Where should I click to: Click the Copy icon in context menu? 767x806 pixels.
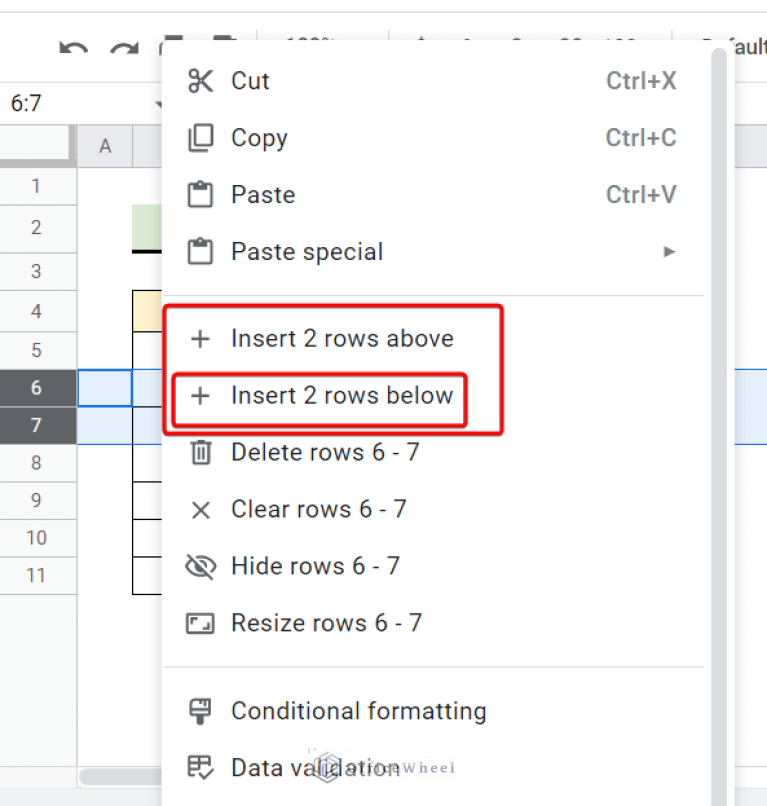[201, 138]
